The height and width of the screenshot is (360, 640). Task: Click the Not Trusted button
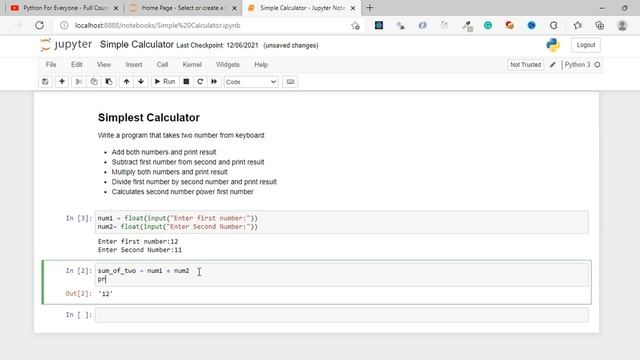point(525,64)
